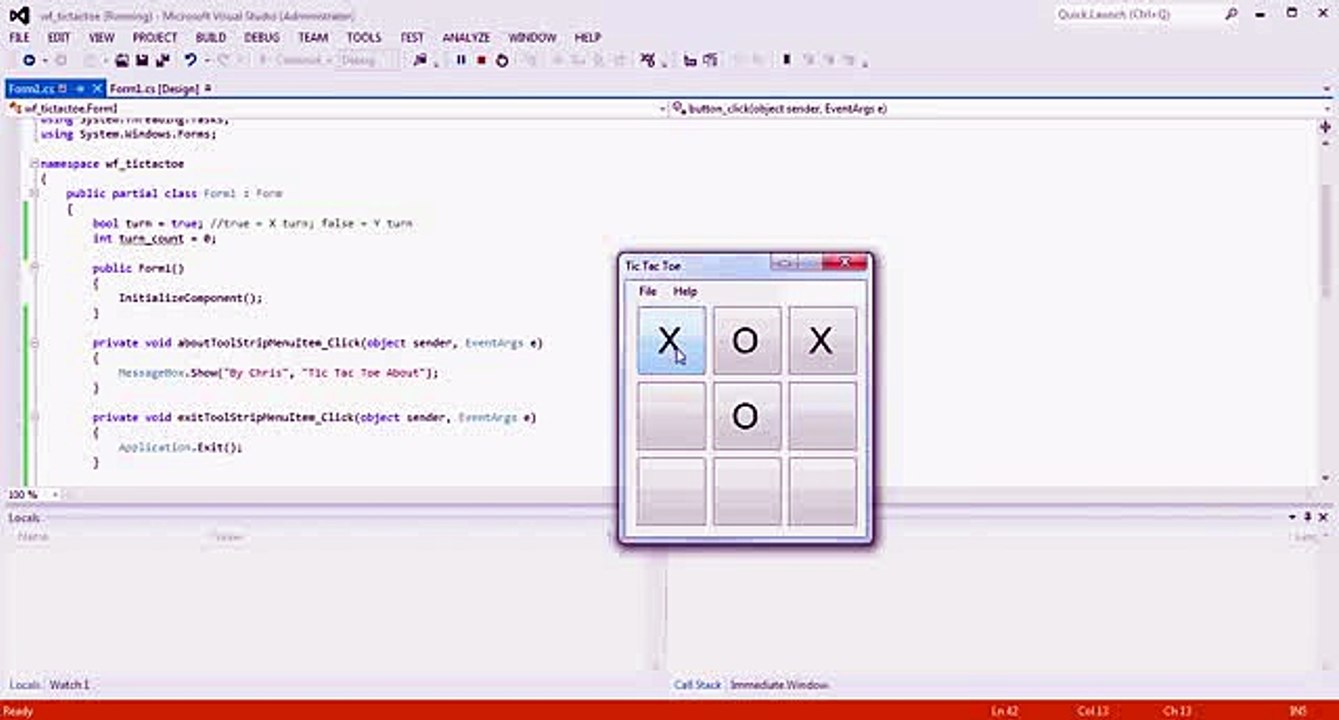Click the Col 13 status bar entry
This screenshot has height=720, width=1339.
(x=1091, y=711)
